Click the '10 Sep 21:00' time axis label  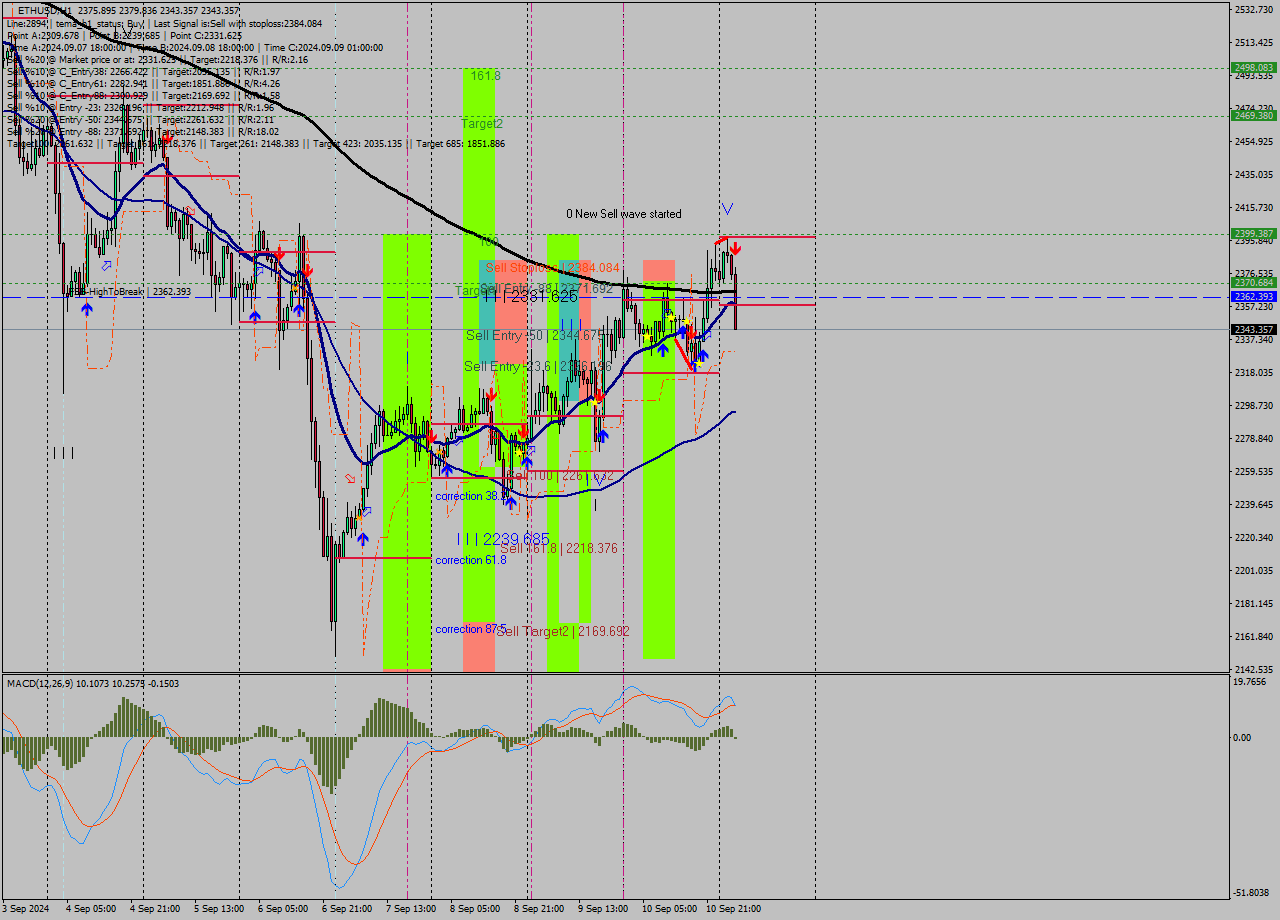click(733, 909)
